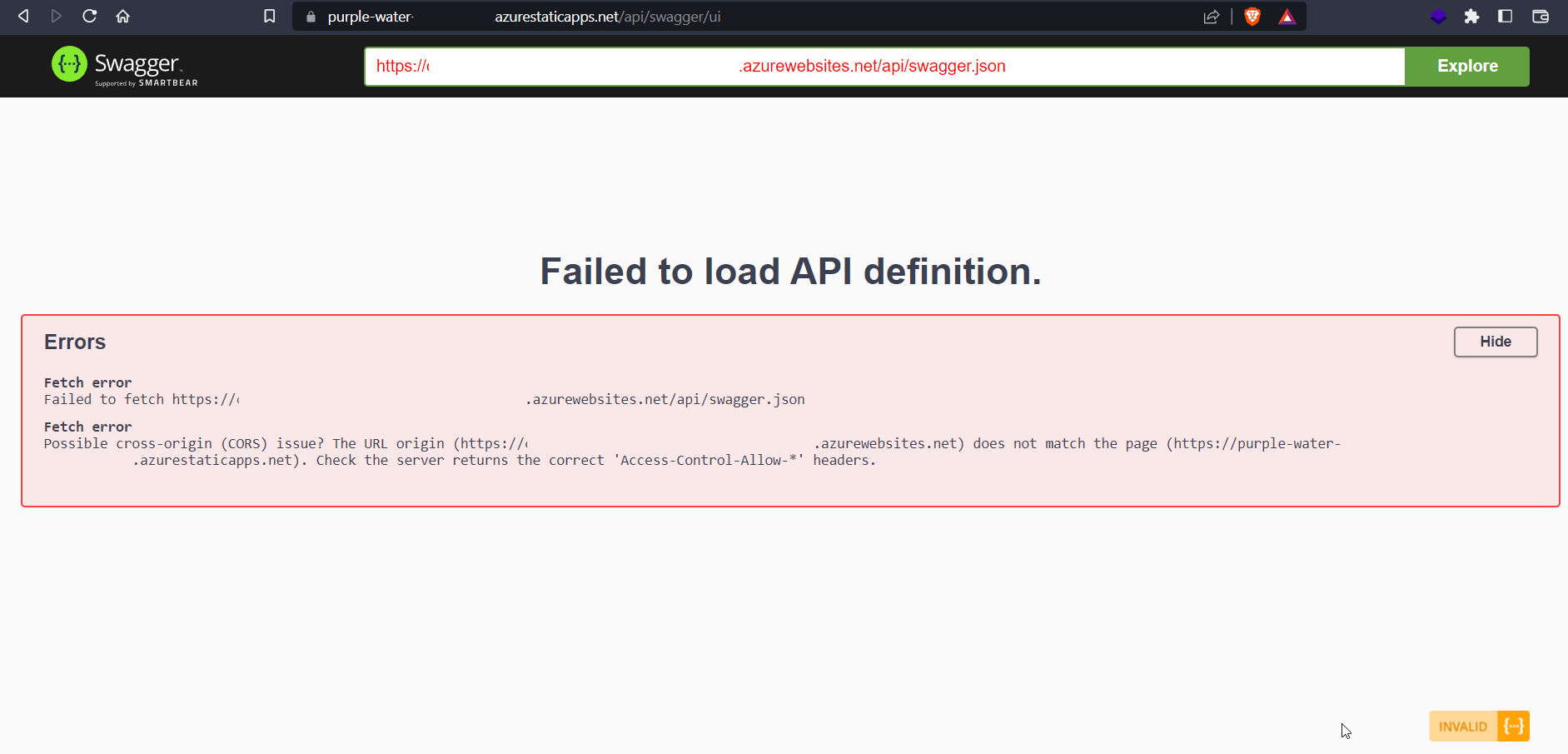Screen dimensions: 1568x754
Task: Navigate to the browser home page
Action: [x=122, y=16]
